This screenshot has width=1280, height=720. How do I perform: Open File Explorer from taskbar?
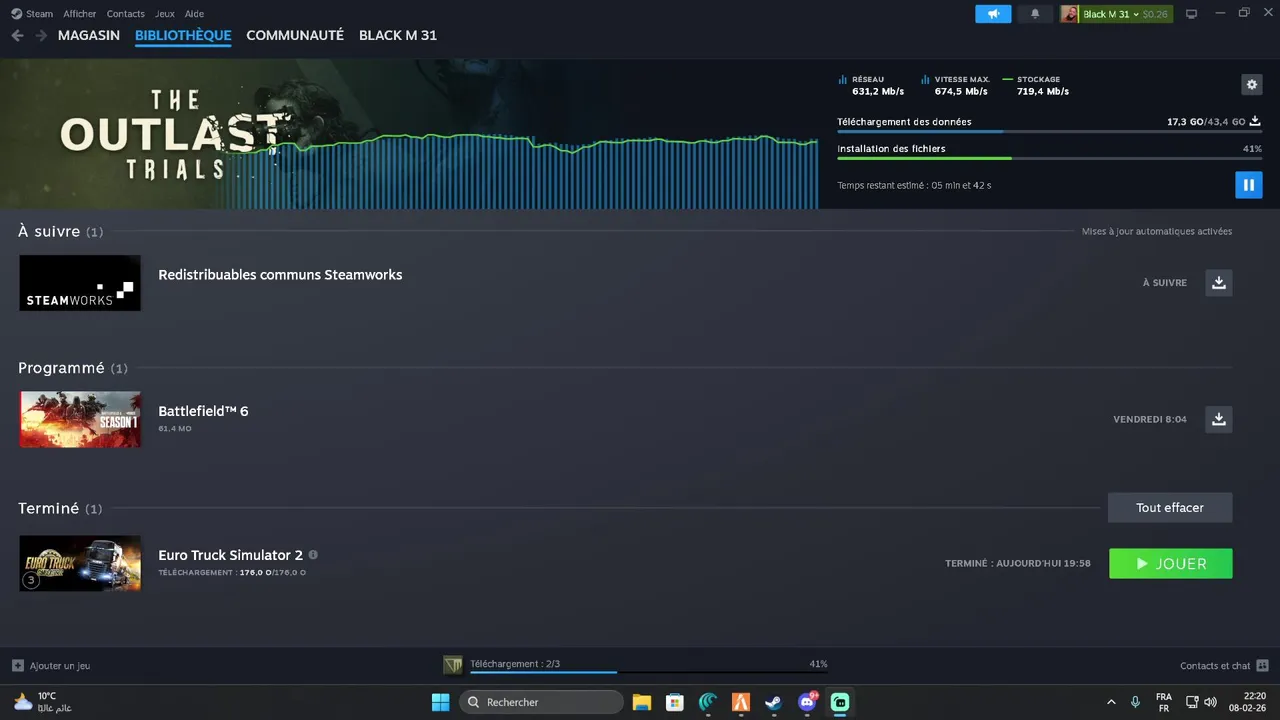tap(642, 702)
